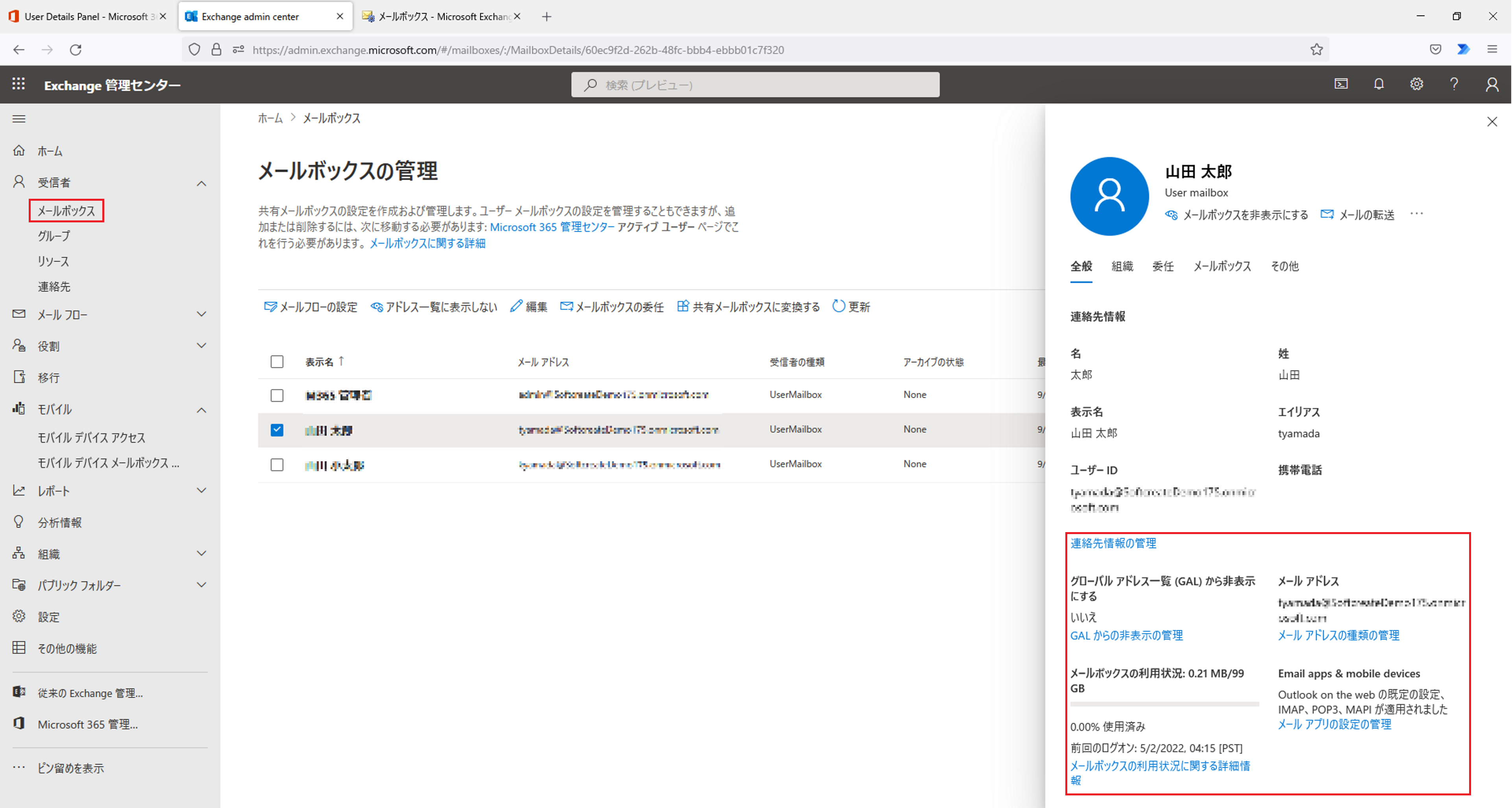The image size is (1512, 808).
Task: Collapse the navigation hamburger menu
Action: coord(19,119)
